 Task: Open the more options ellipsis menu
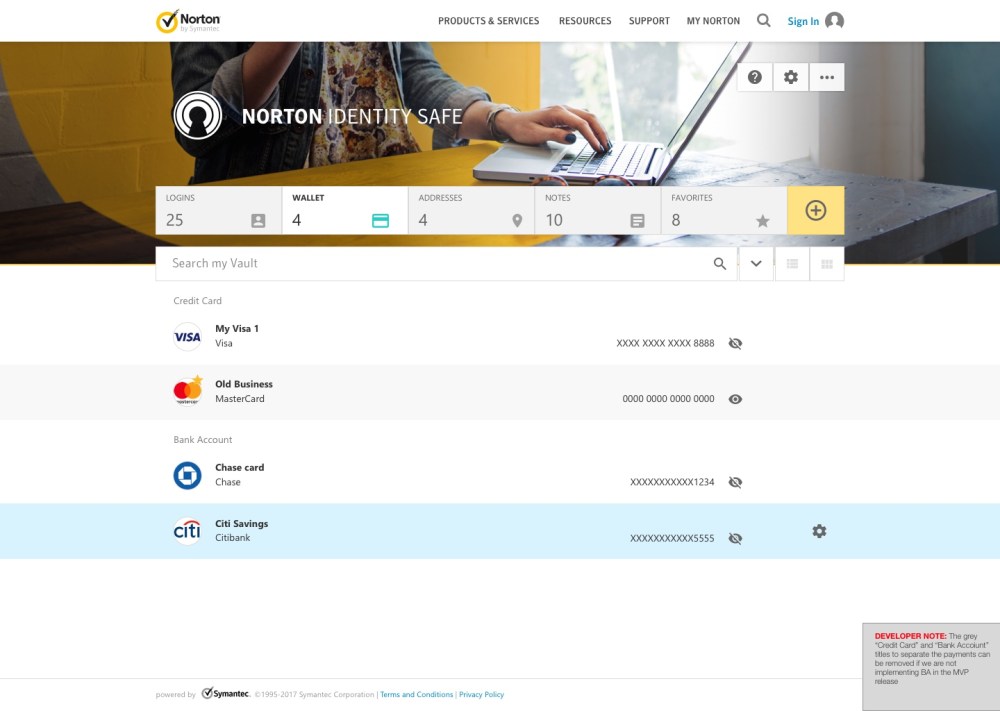827,77
